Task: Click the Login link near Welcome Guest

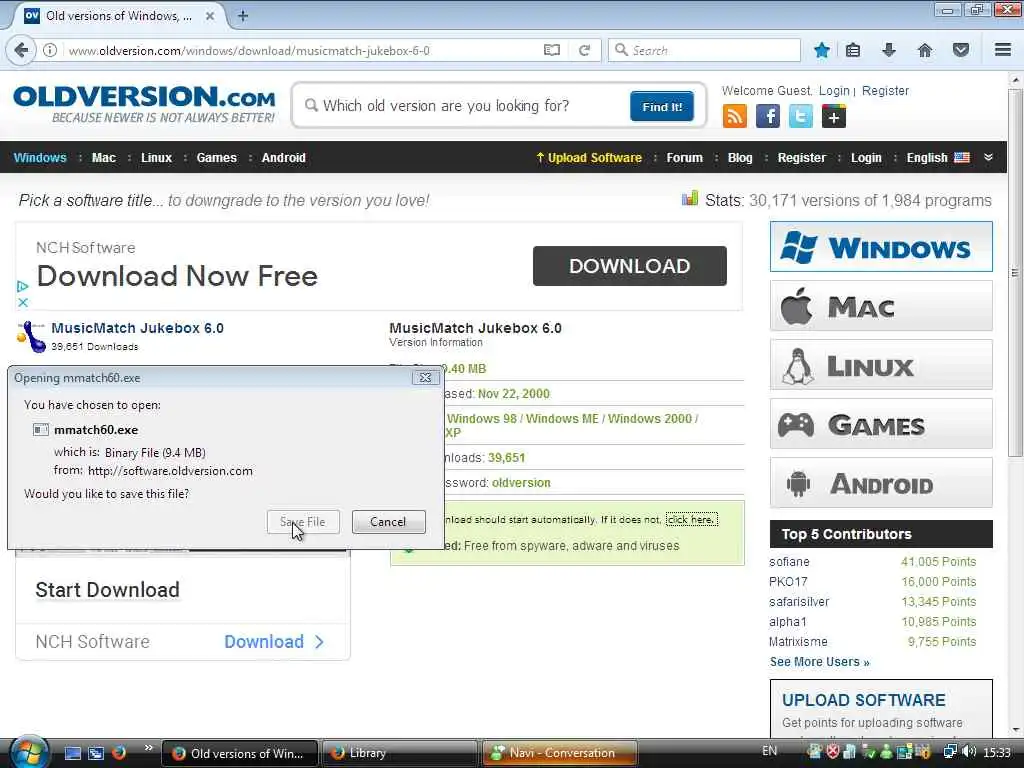Action: pos(834,91)
